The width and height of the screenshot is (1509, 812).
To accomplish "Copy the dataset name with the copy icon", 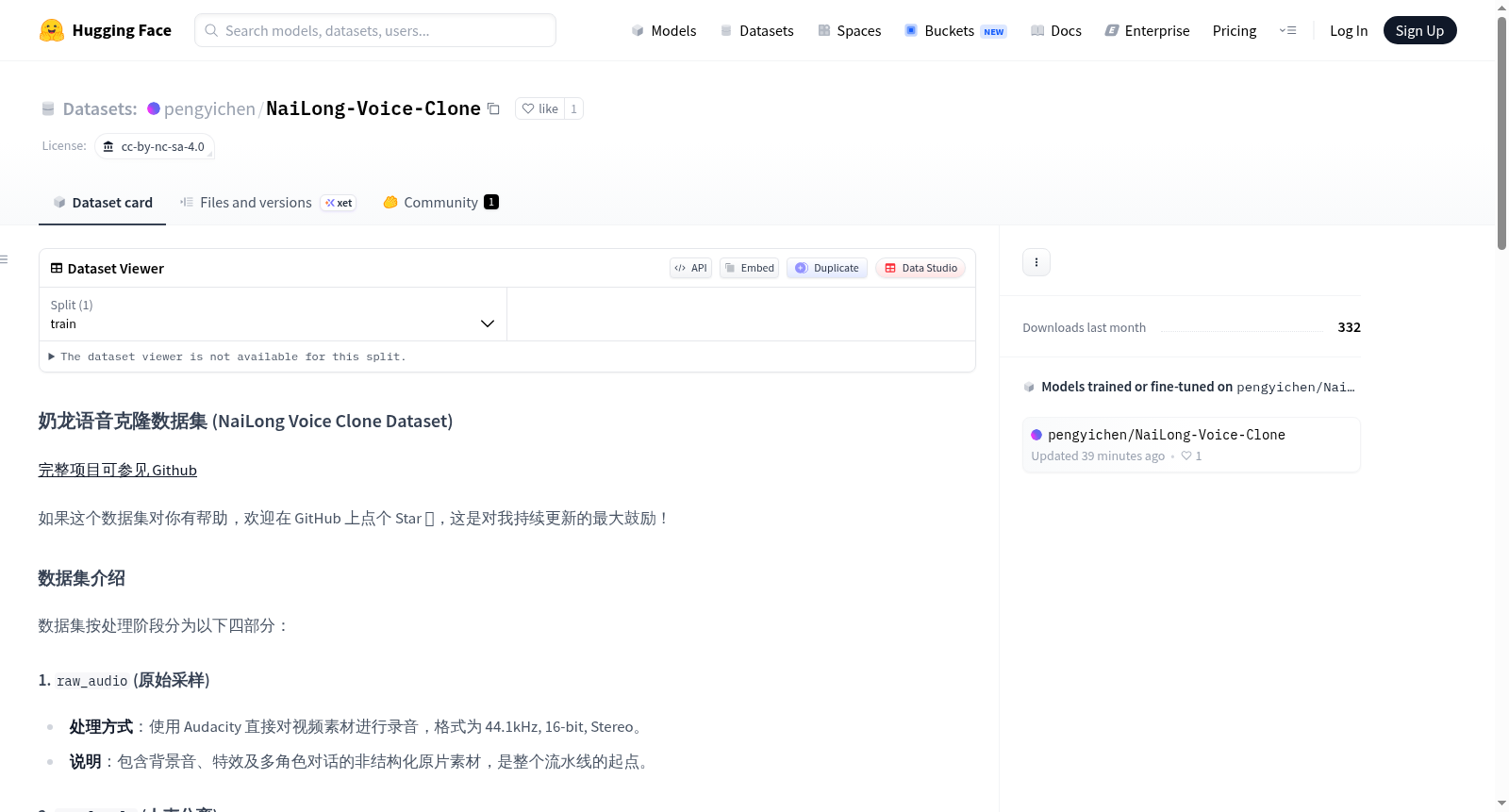I will click(x=493, y=108).
